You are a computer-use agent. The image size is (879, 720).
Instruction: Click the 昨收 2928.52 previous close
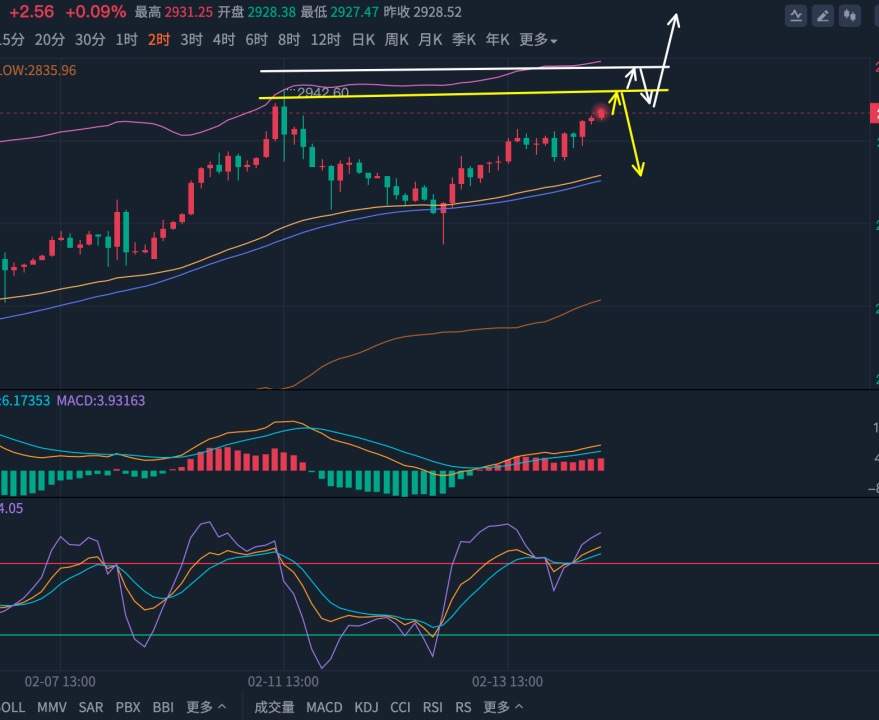tap(423, 12)
